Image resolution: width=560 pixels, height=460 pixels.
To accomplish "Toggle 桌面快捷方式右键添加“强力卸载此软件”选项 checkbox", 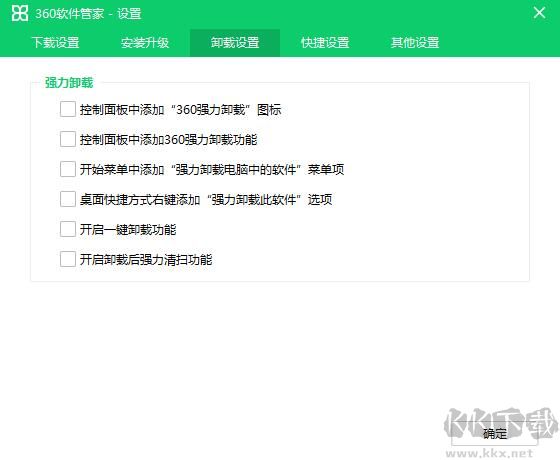I will pos(68,199).
